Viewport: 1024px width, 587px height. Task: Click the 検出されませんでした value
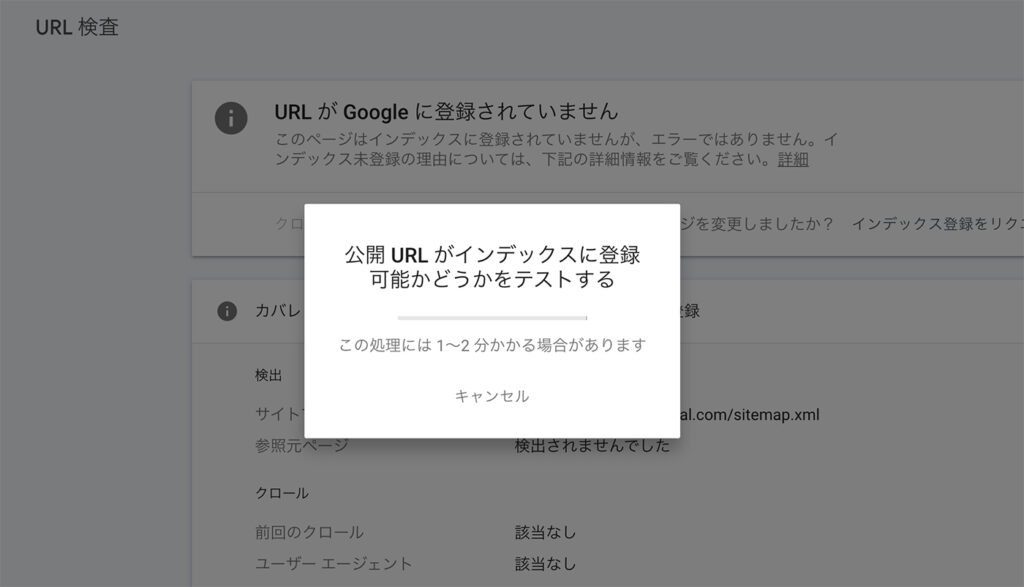click(x=592, y=446)
